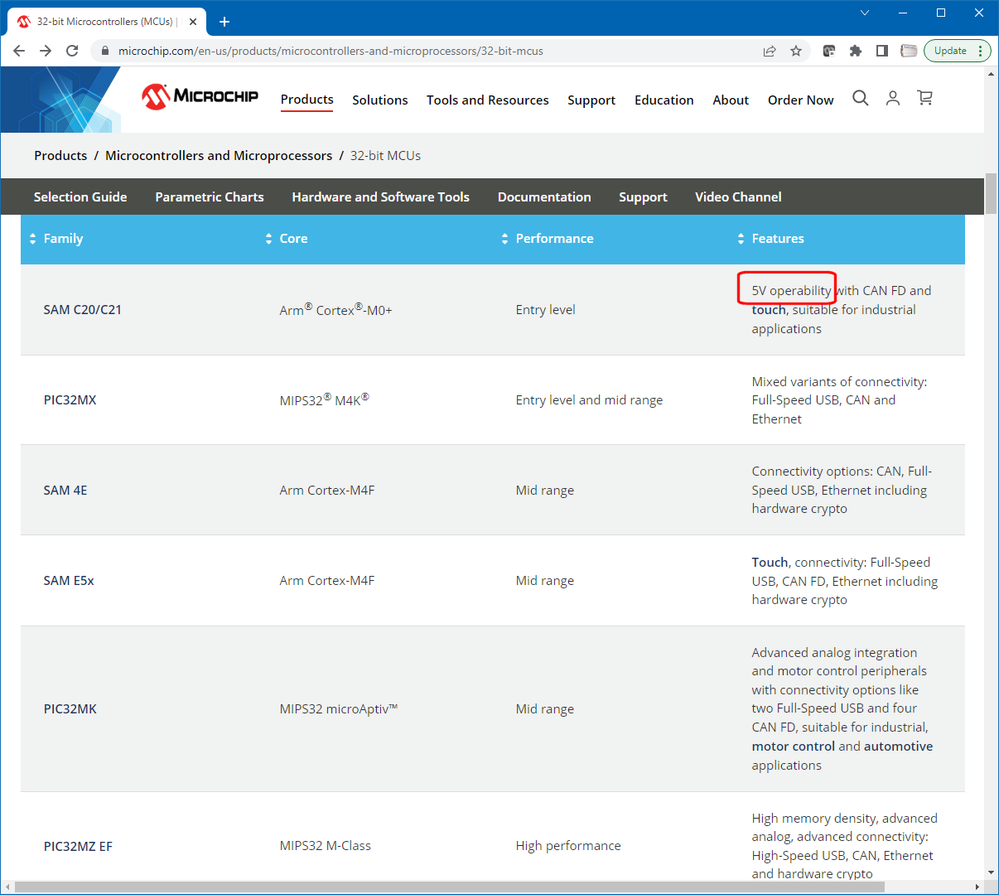Select the PIC32MZ EF family cell
Viewport: 999px width, 895px height.
(78, 847)
